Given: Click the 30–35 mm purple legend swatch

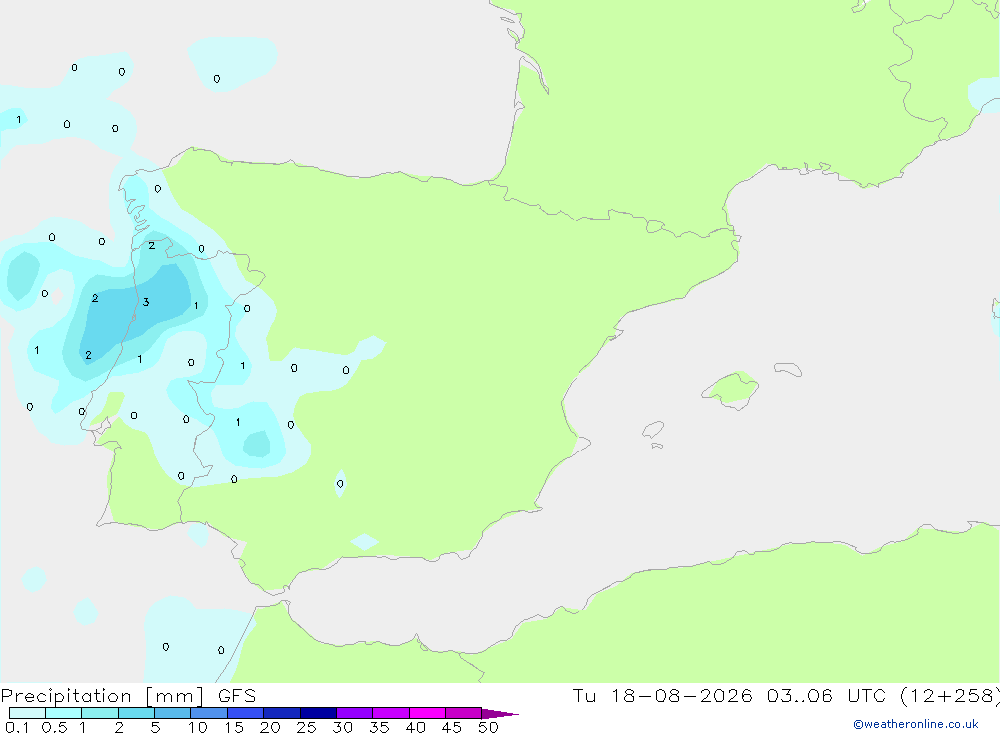Looking at the screenshot, I should (355, 713).
